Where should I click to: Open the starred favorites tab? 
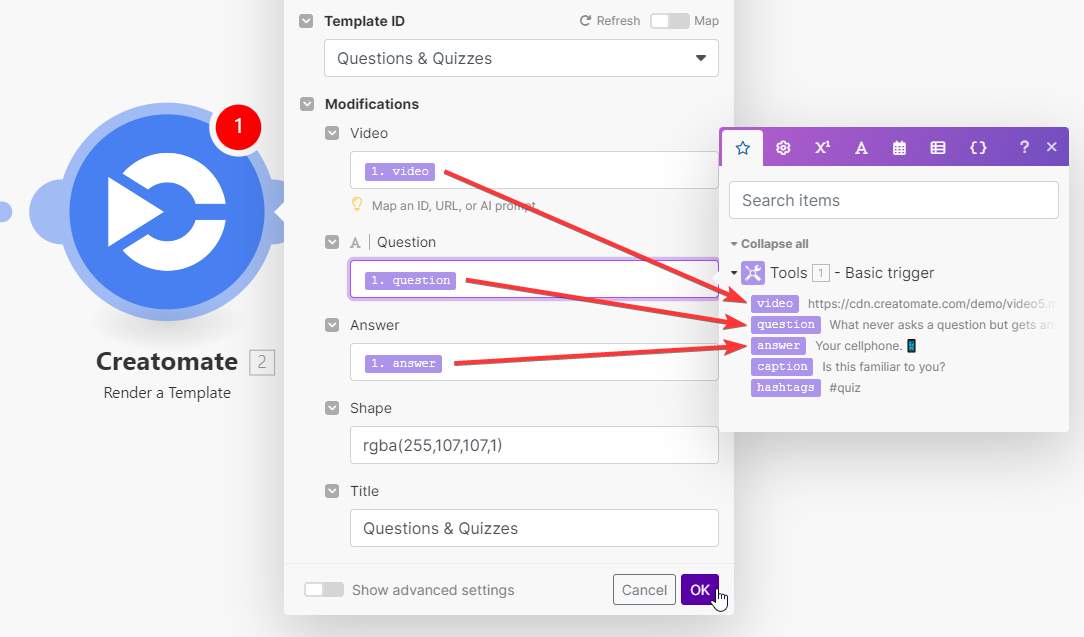pos(742,147)
